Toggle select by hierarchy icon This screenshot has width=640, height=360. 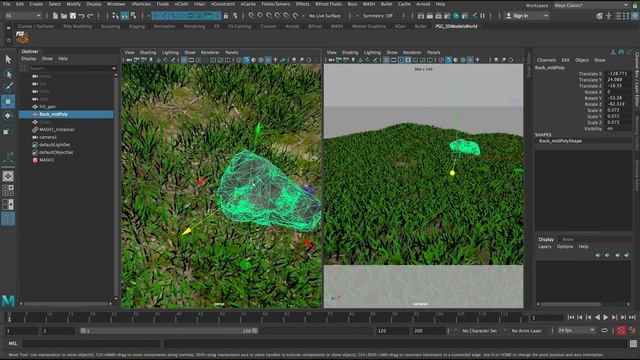click(x=116, y=16)
